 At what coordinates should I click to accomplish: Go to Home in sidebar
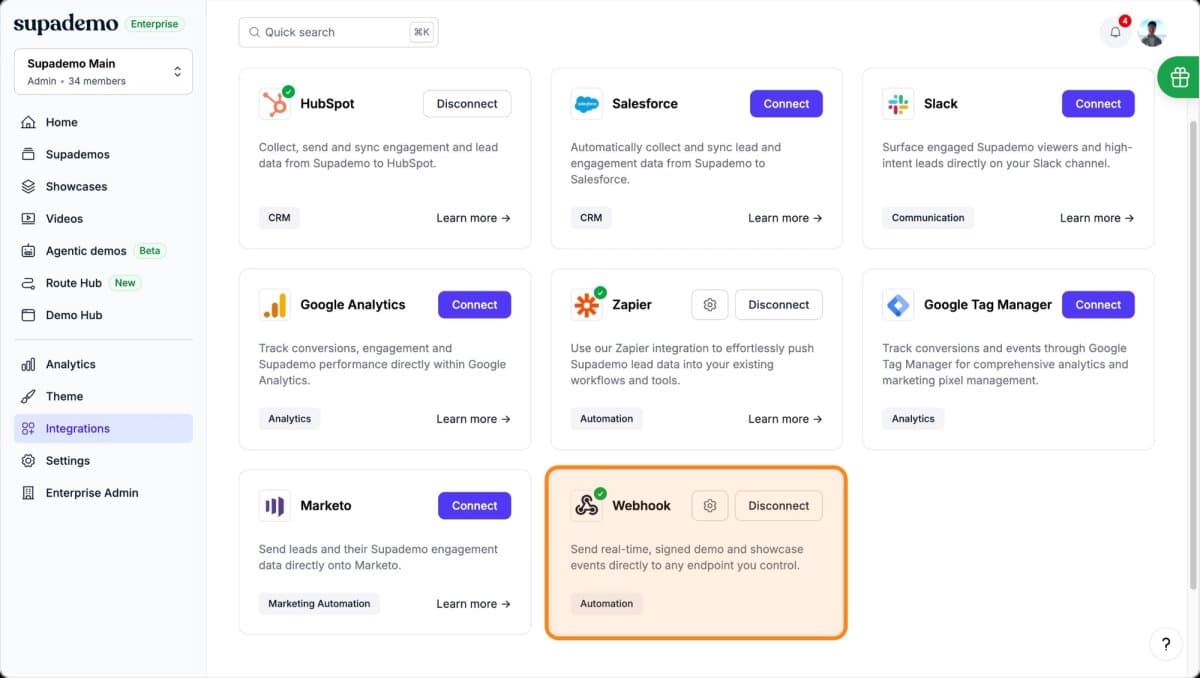[104, 122]
